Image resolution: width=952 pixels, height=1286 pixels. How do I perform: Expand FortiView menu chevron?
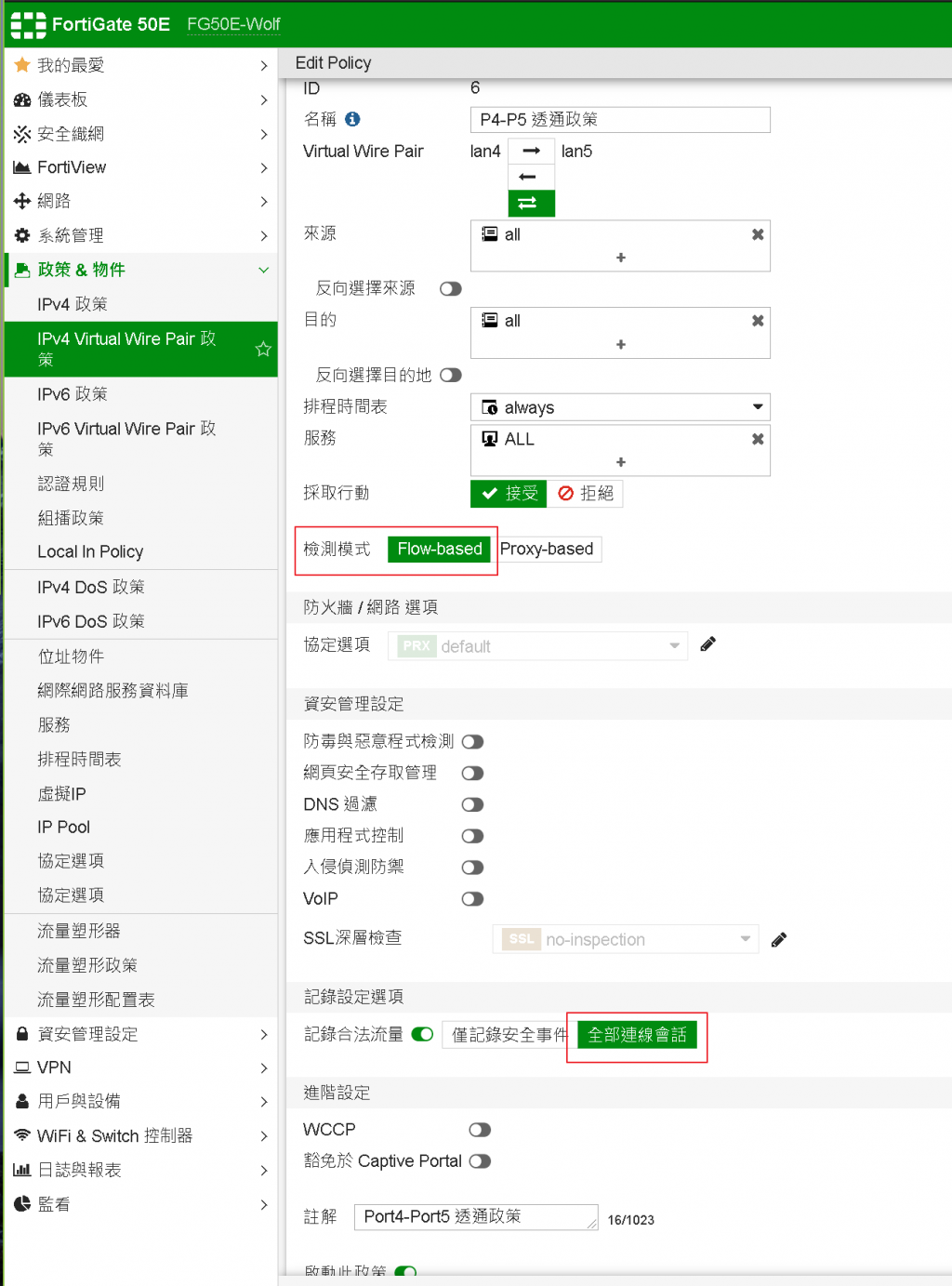(264, 167)
